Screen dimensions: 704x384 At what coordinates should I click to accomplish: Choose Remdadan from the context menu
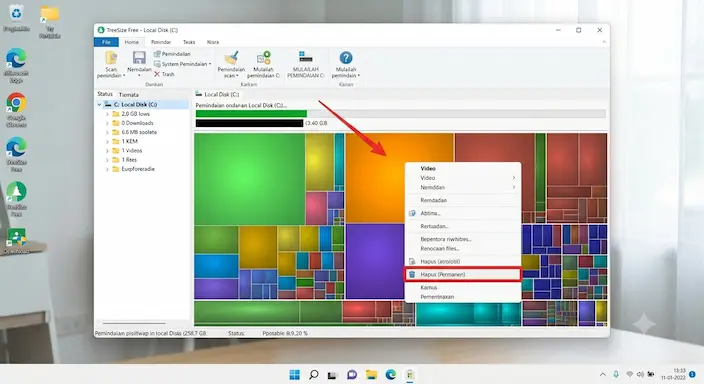click(x=462, y=200)
